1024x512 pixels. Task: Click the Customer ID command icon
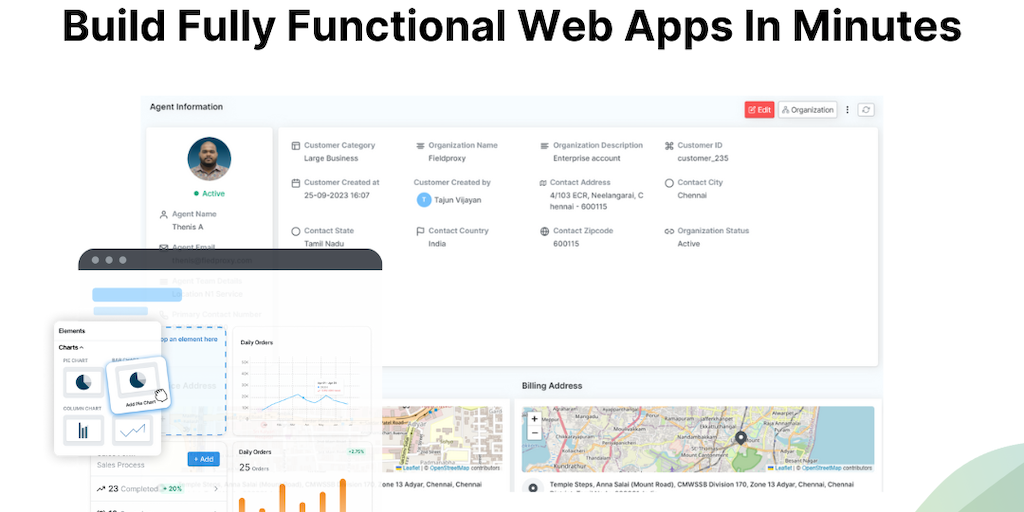pos(669,146)
